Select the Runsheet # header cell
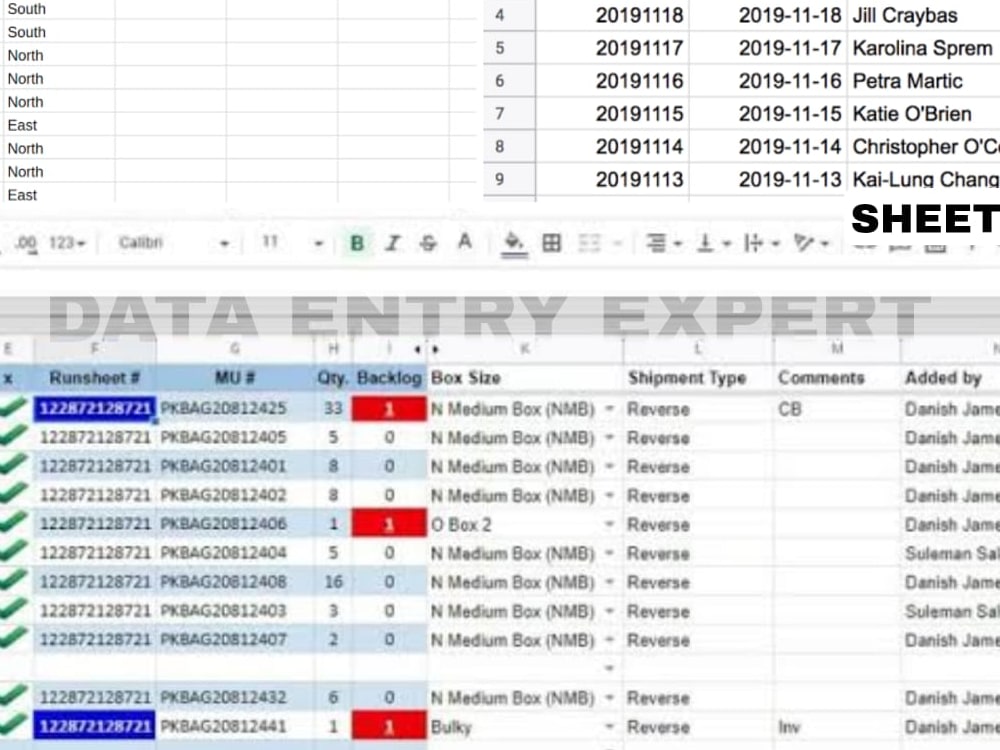1000x750 pixels. click(x=95, y=378)
